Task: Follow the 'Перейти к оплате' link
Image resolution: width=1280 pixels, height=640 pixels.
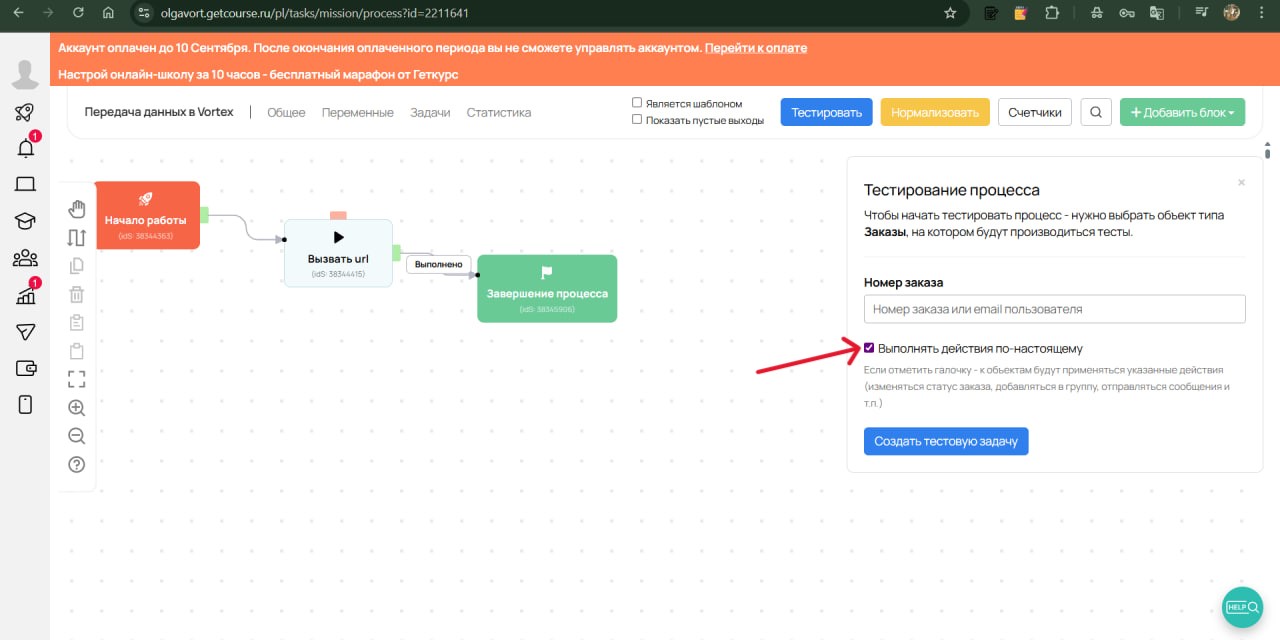Action: pyautogui.click(x=755, y=48)
